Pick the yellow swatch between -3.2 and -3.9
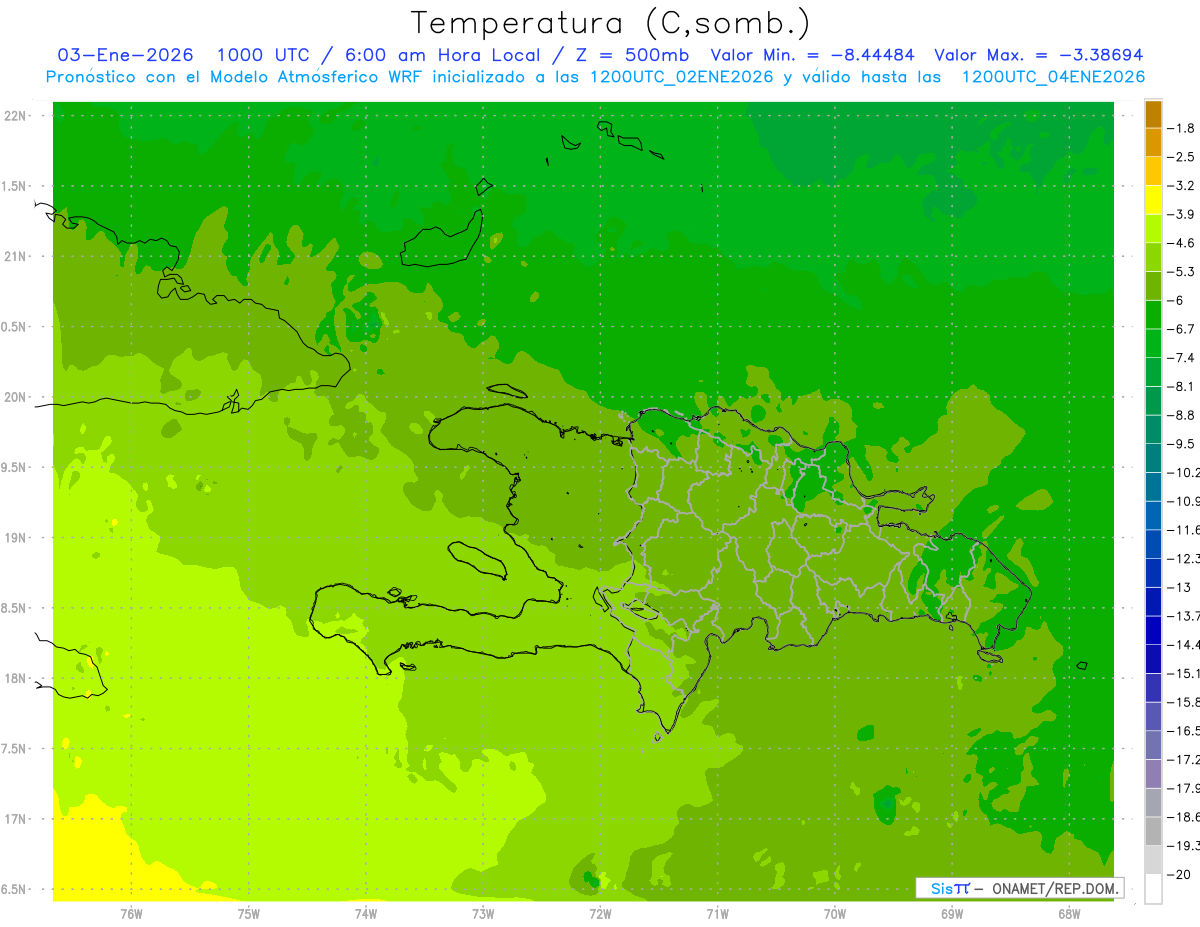Screen dimensions: 1200x927 pyautogui.click(x=1153, y=200)
